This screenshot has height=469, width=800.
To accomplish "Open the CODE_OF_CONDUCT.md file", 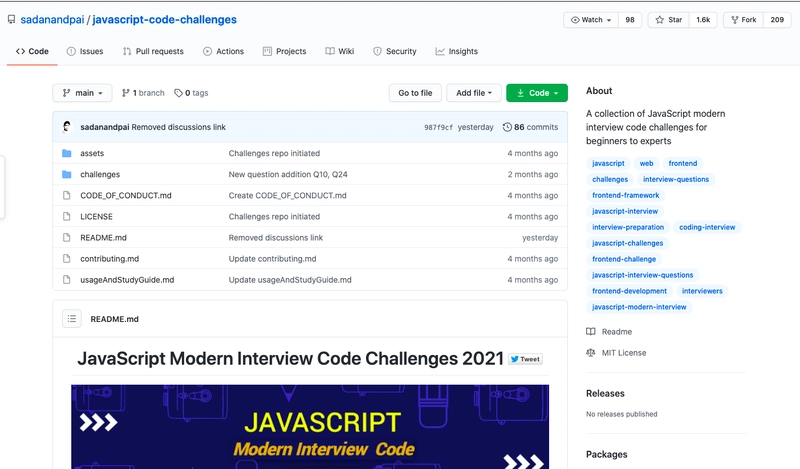I will (126, 195).
